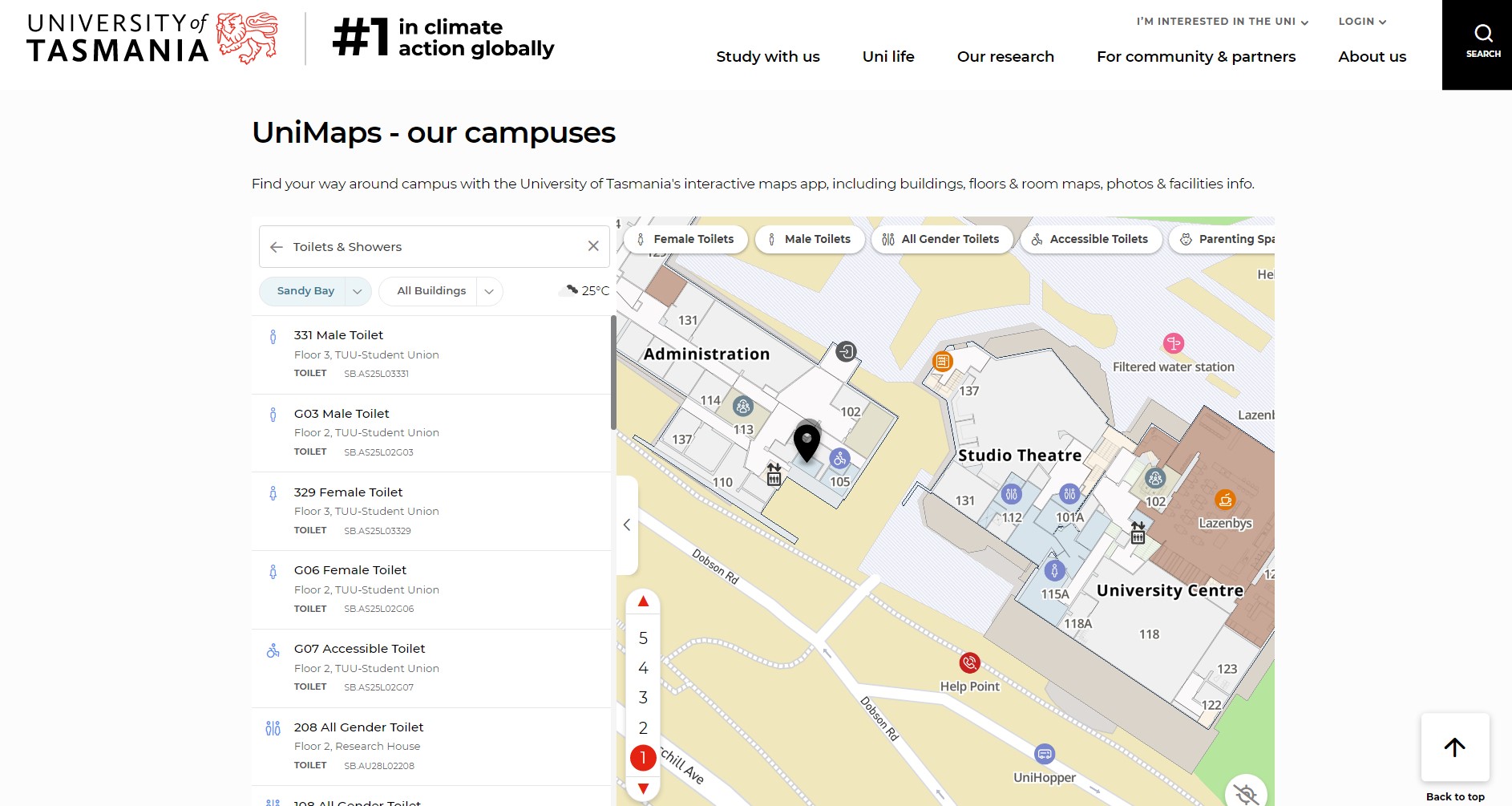
Task: Switch to floor 5
Action: (643, 638)
